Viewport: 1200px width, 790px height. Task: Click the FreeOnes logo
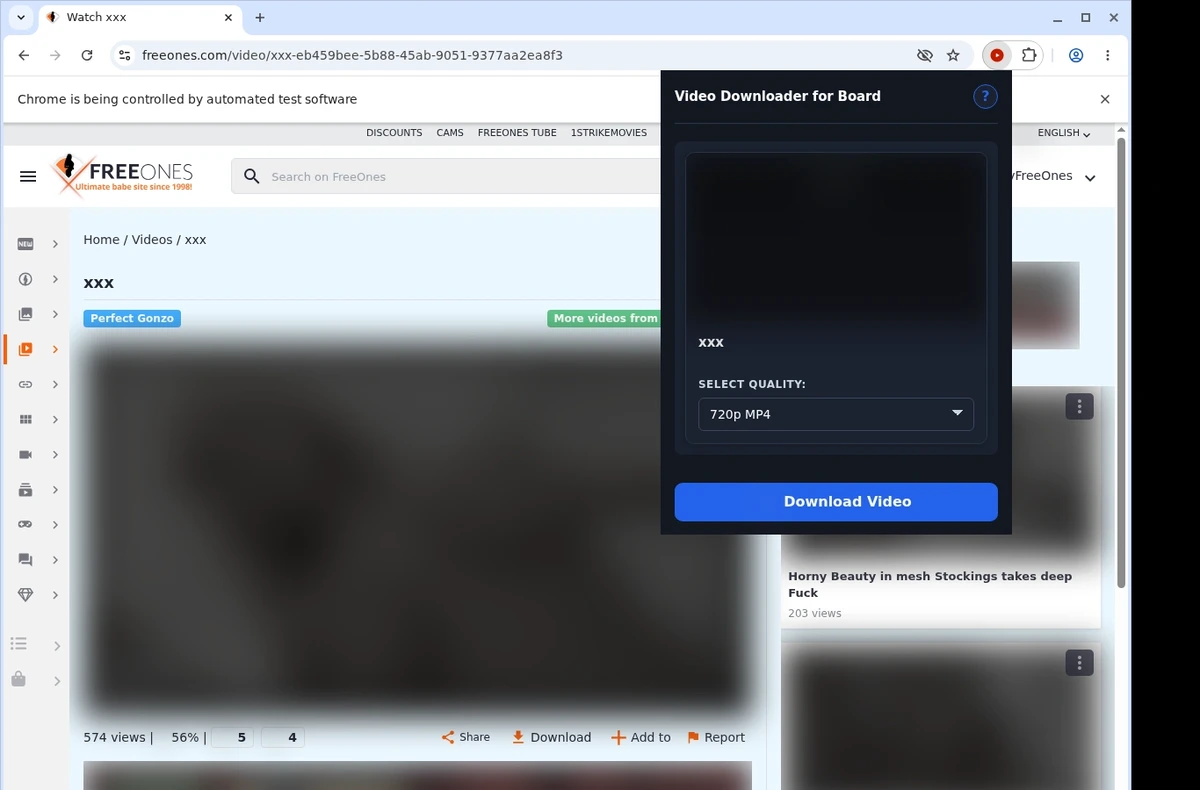click(122, 176)
